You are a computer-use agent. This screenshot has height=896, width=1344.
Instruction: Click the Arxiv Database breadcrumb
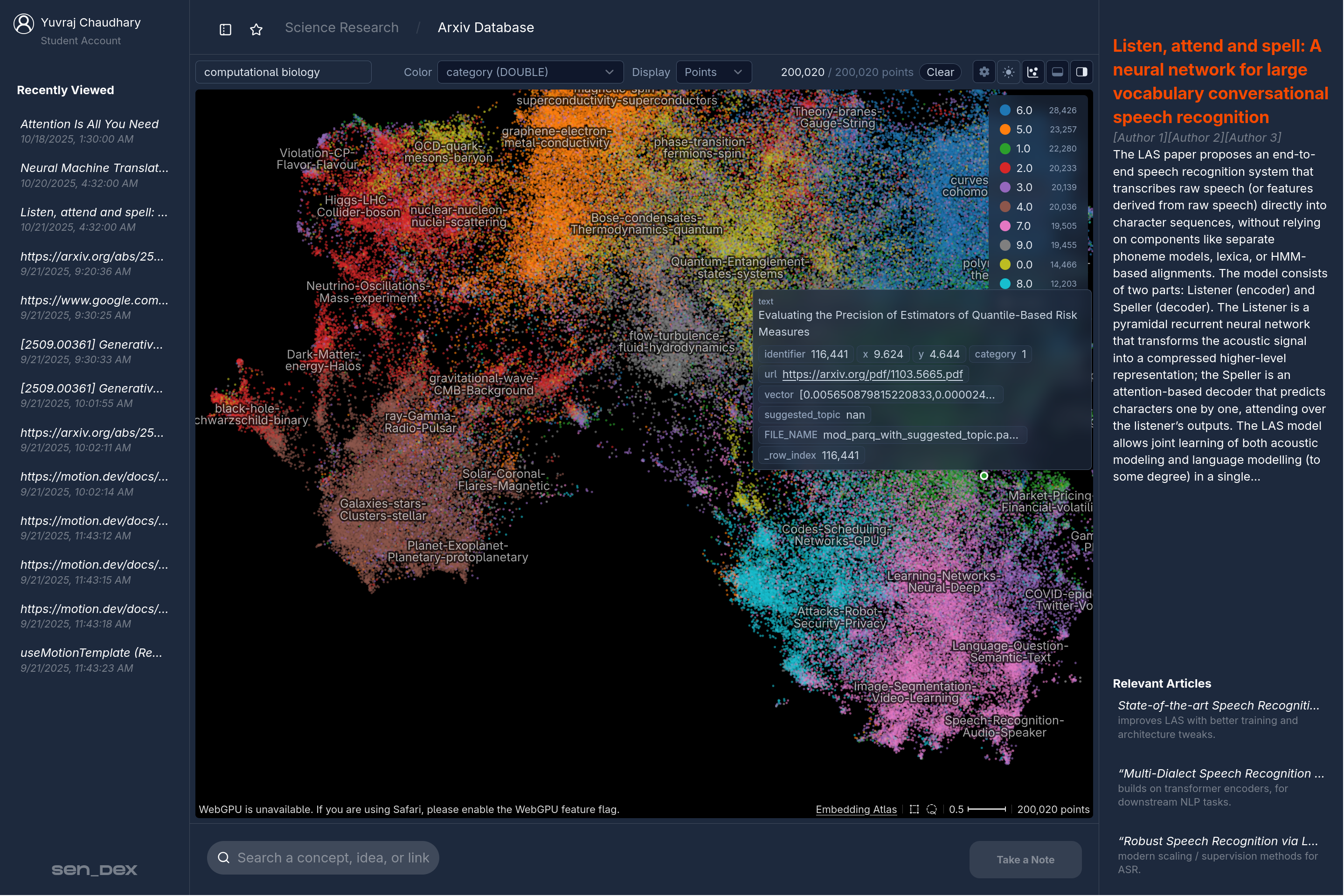click(x=485, y=28)
